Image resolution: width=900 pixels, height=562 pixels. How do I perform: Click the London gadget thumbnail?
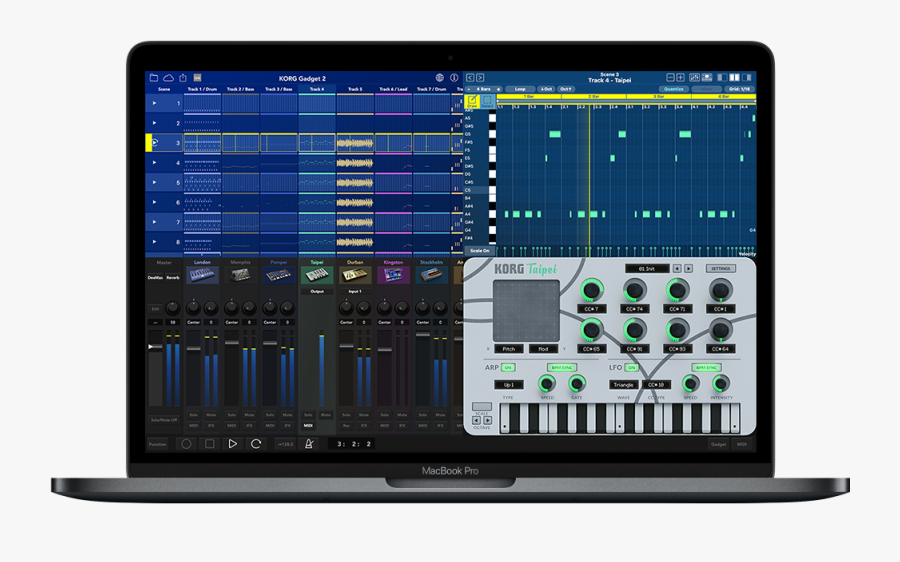(x=202, y=276)
